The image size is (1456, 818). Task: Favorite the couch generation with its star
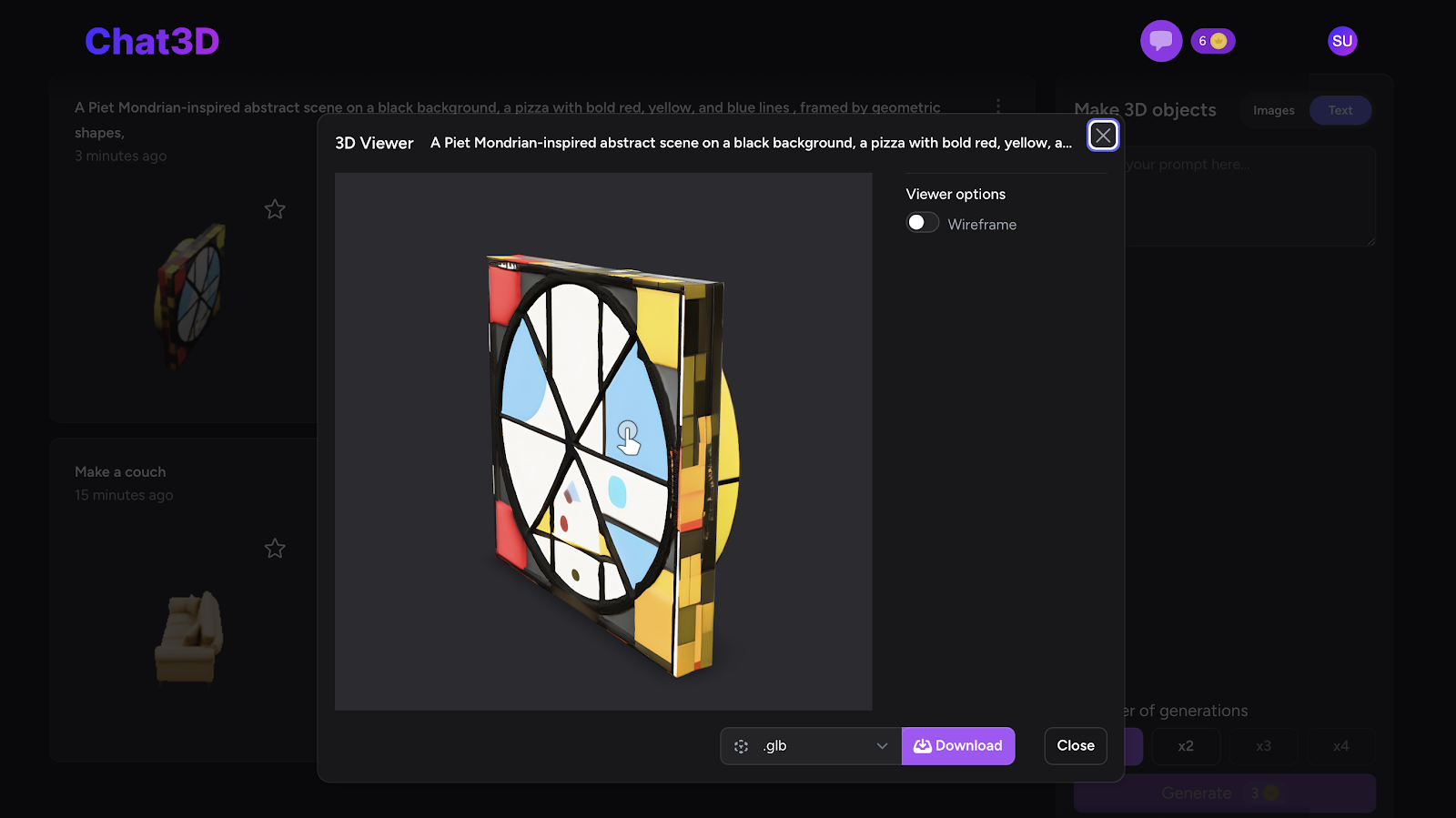pyautogui.click(x=275, y=549)
